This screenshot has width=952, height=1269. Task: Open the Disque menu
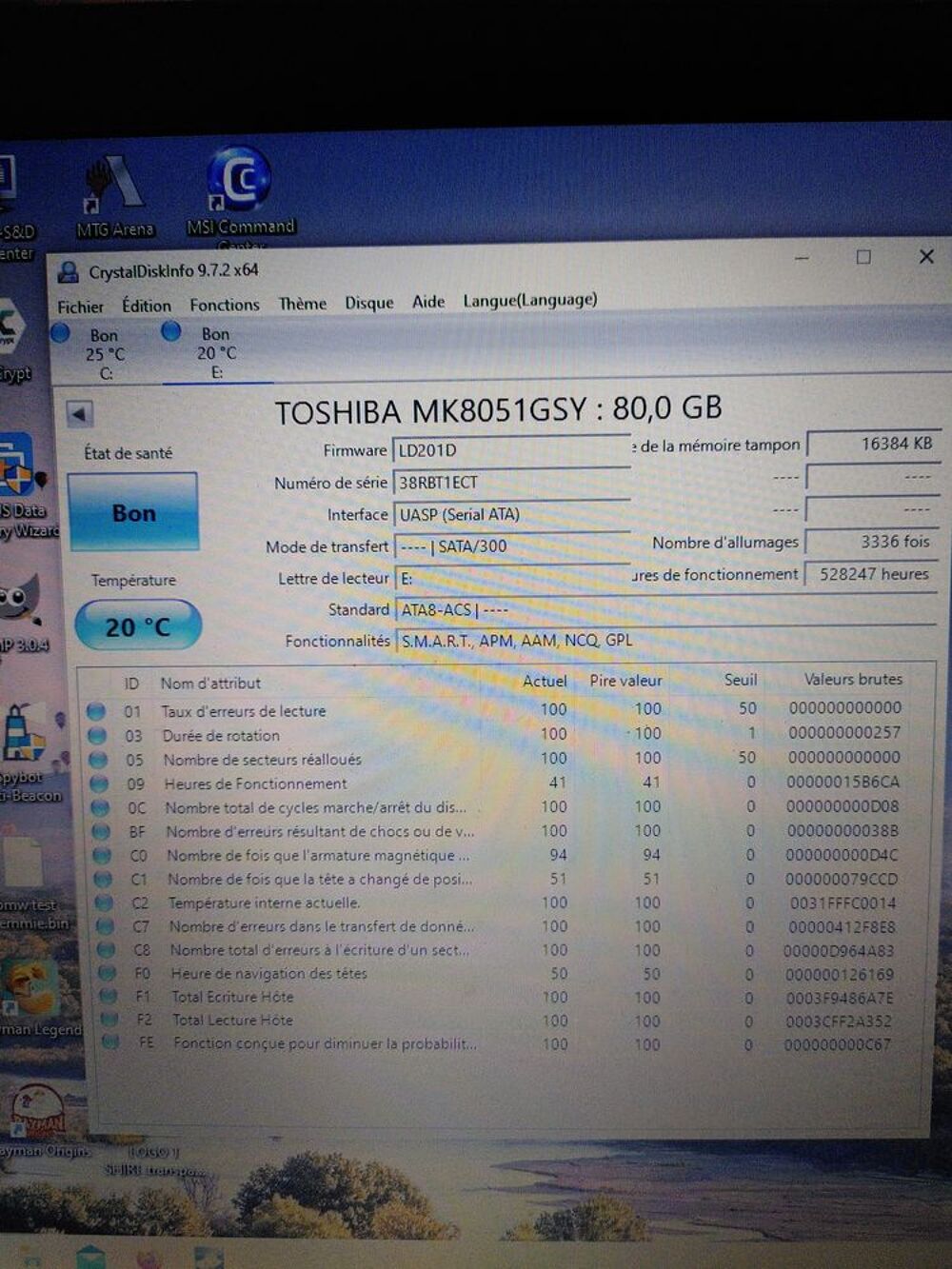point(369,303)
